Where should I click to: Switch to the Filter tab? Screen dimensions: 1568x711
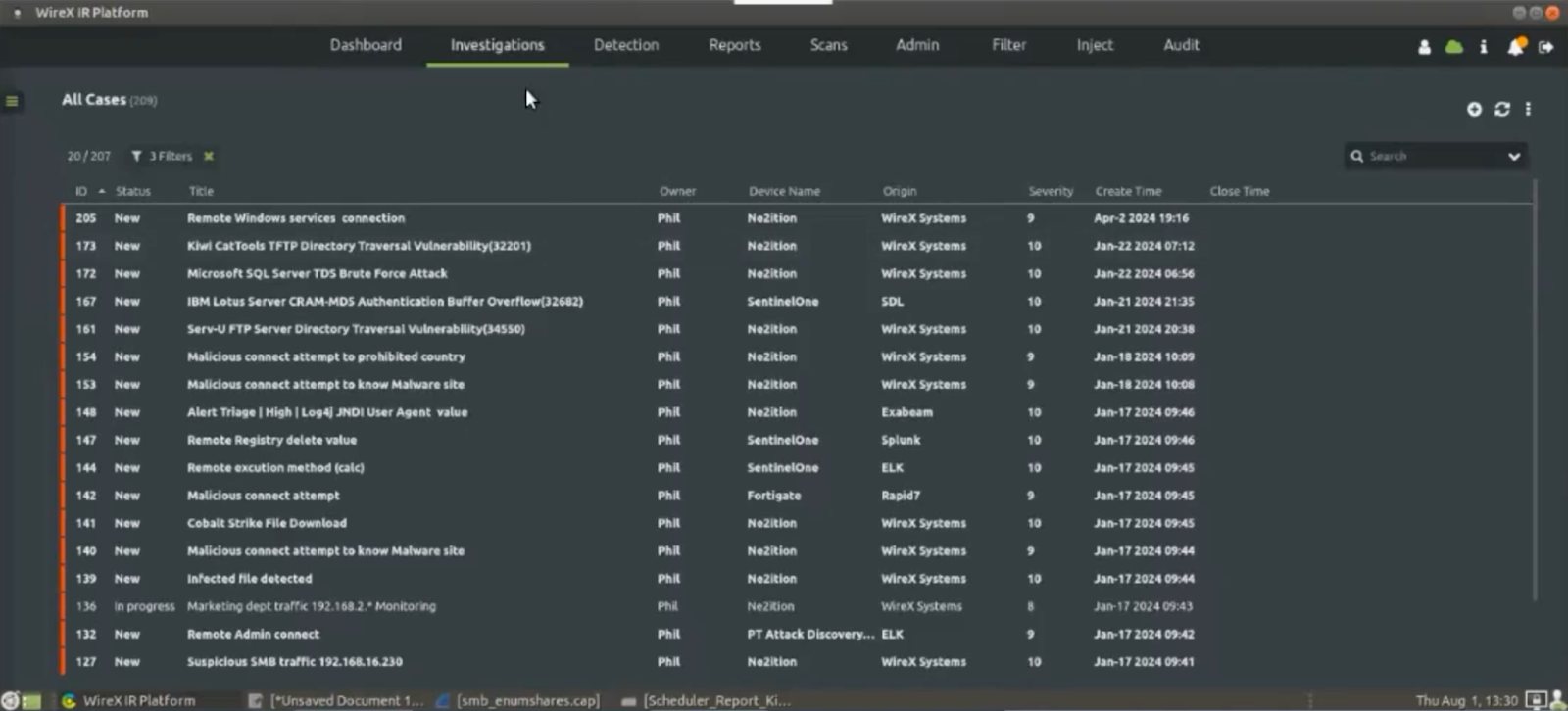click(x=1008, y=45)
